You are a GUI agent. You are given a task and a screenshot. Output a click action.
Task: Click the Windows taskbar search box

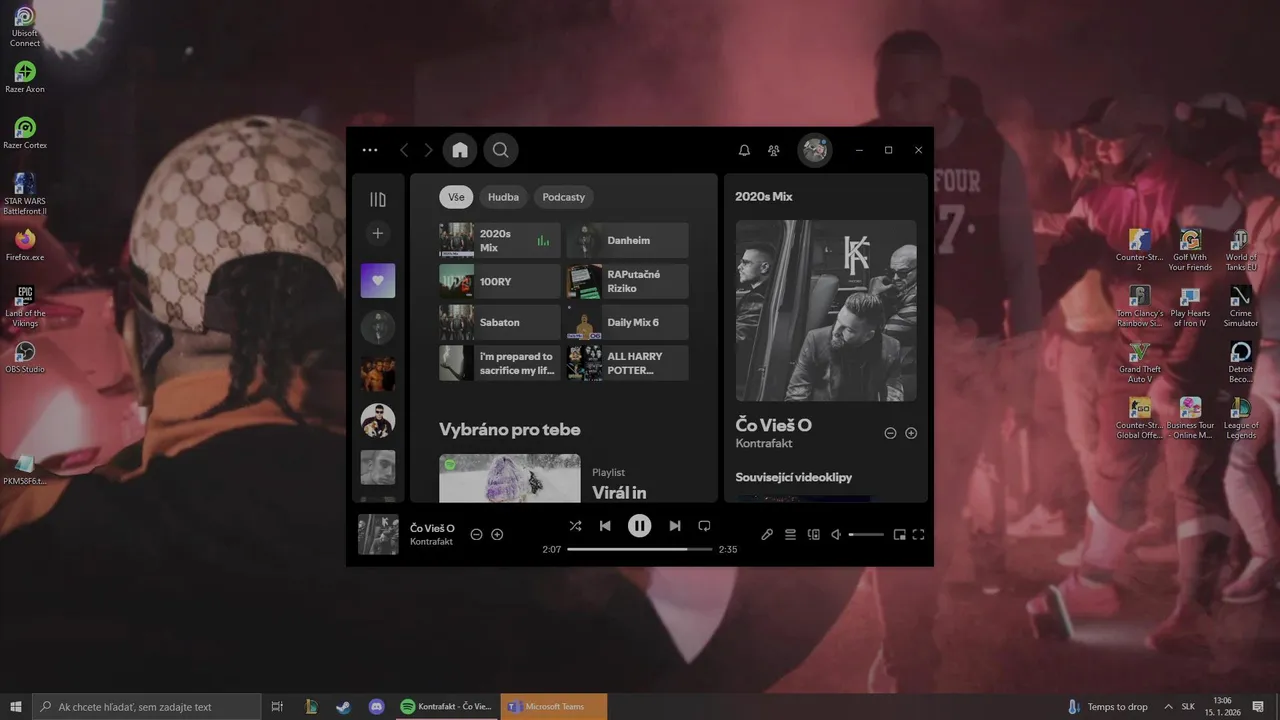(147, 707)
